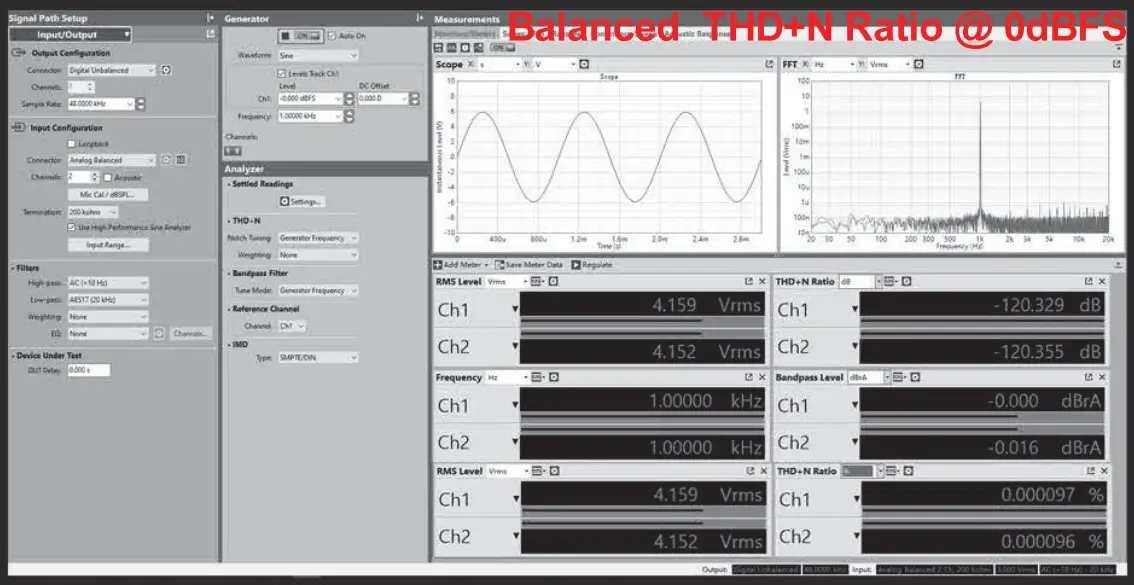Click the Mic Cal / dBSPL button

[x=108, y=195]
